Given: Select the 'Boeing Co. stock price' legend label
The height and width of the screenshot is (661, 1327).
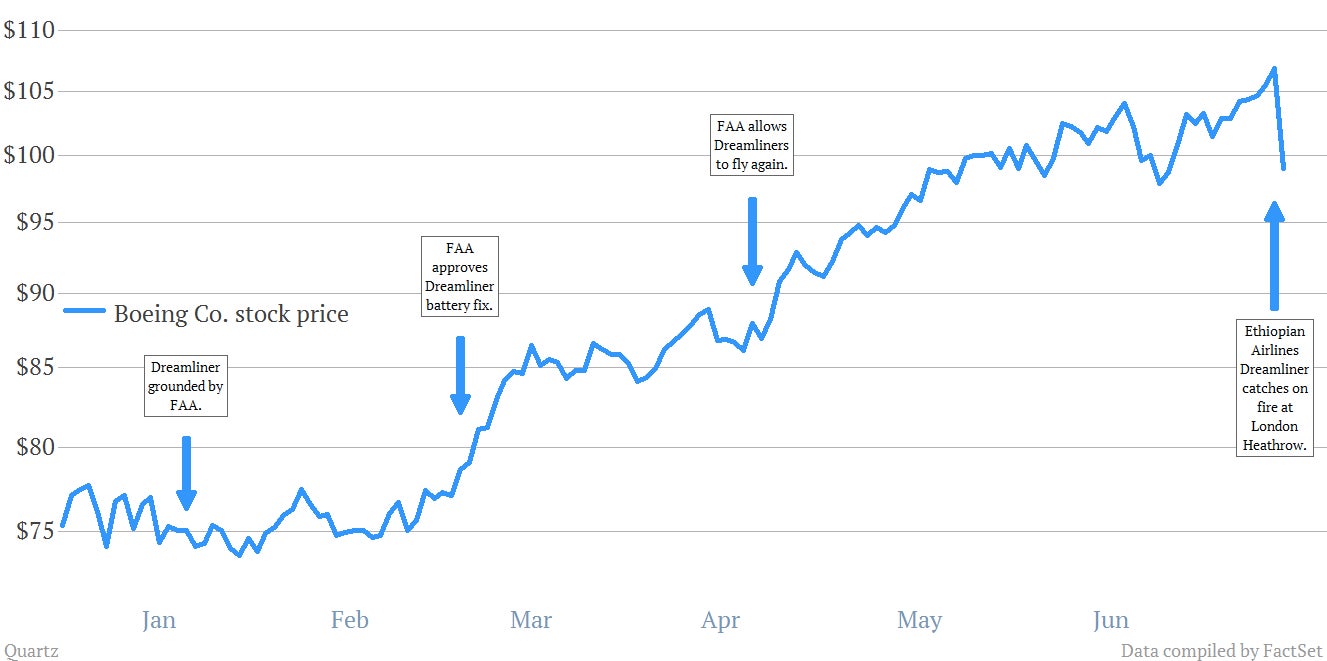Looking at the screenshot, I should (x=231, y=314).
